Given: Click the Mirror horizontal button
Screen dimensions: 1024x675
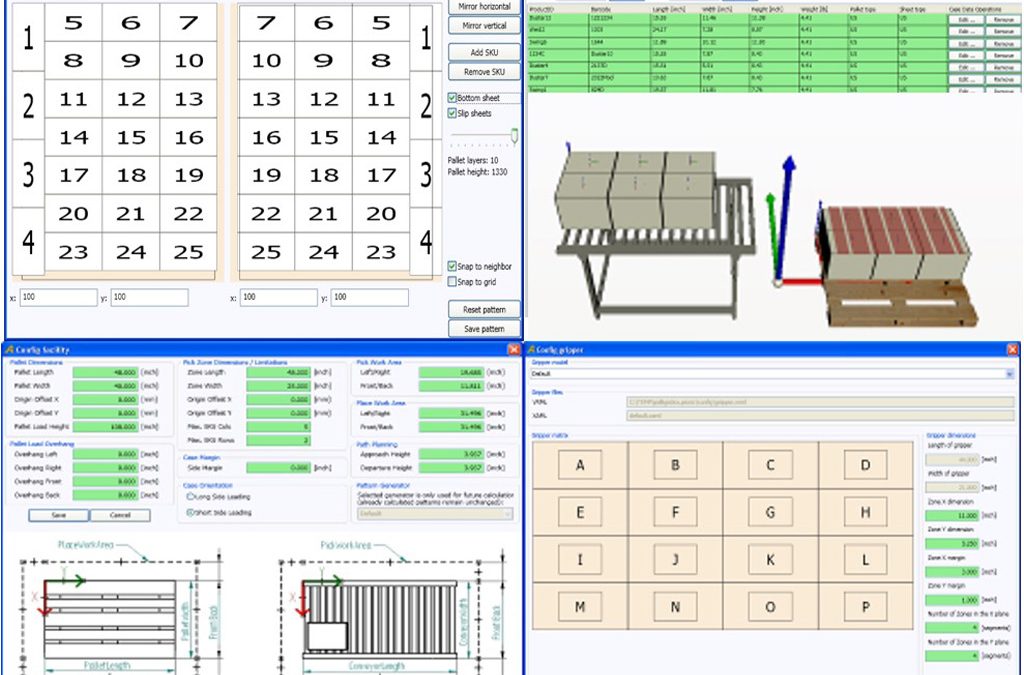Looking at the screenshot, I should pyautogui.click(x=485, y=7).
